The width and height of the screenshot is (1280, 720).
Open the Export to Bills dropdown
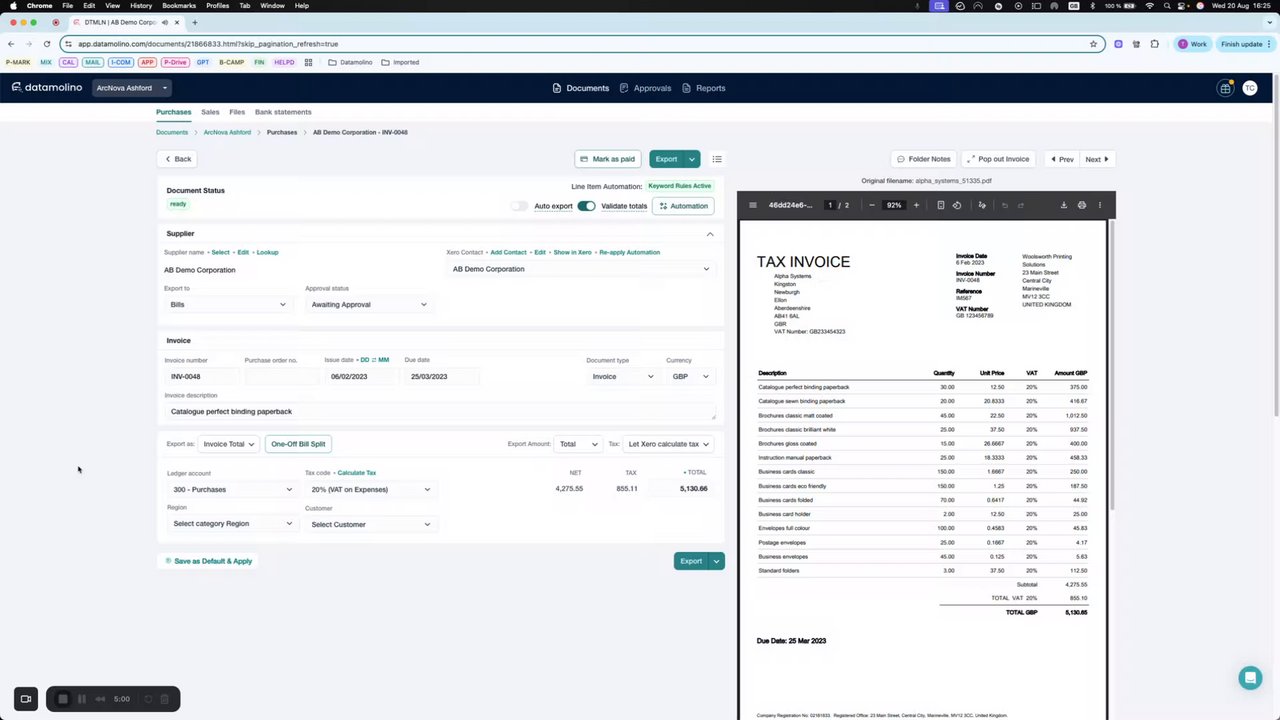(x=227, y=305)
